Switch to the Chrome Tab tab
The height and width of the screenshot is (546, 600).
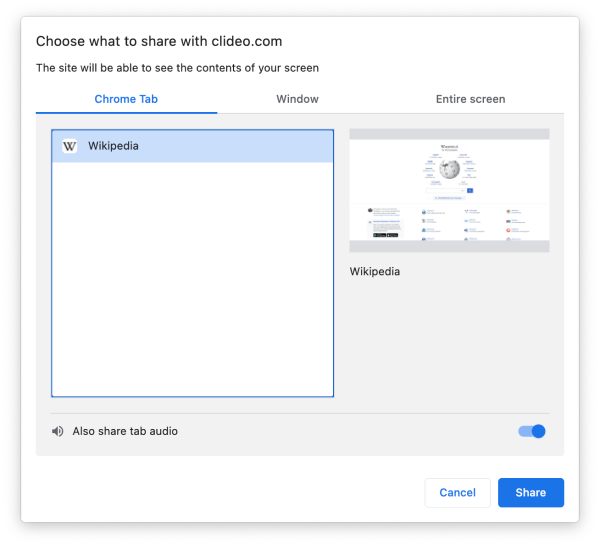point(126,99)
